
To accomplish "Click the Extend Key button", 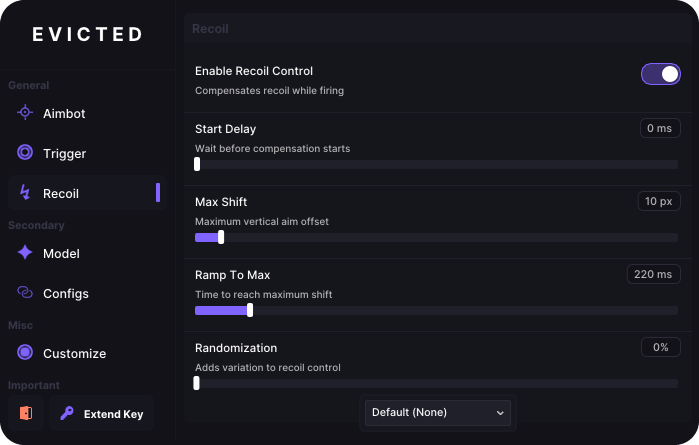I will coord(102,413).
